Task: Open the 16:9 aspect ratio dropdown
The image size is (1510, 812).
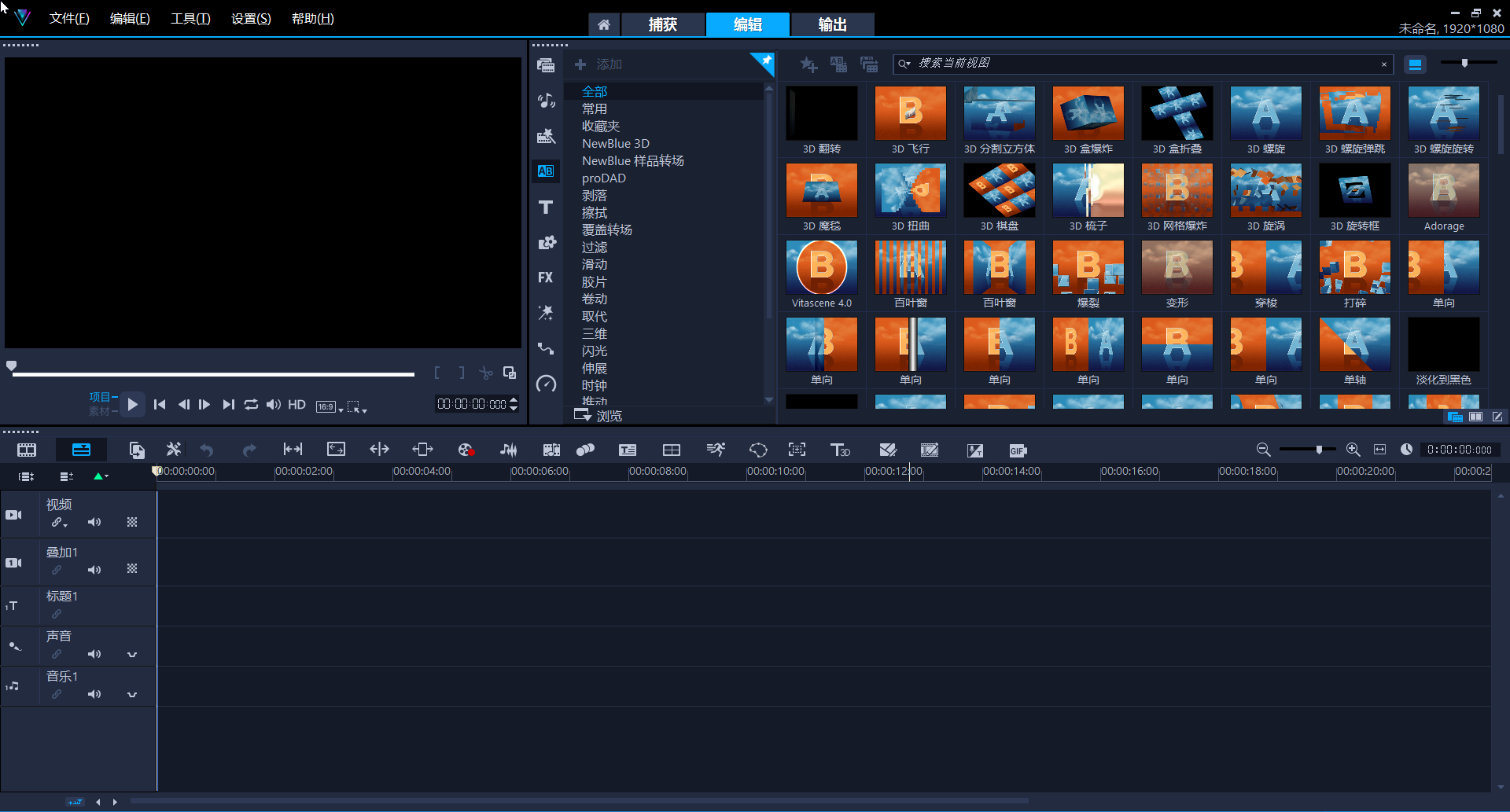Action: (x=330, y=406)
